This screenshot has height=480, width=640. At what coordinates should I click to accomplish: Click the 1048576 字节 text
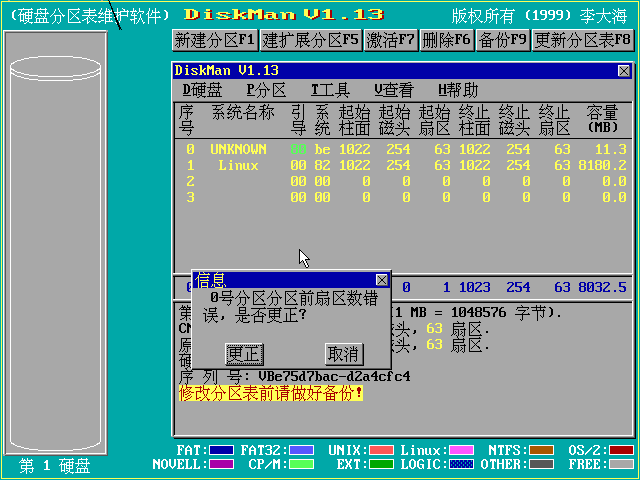click(x=498, y=313)
